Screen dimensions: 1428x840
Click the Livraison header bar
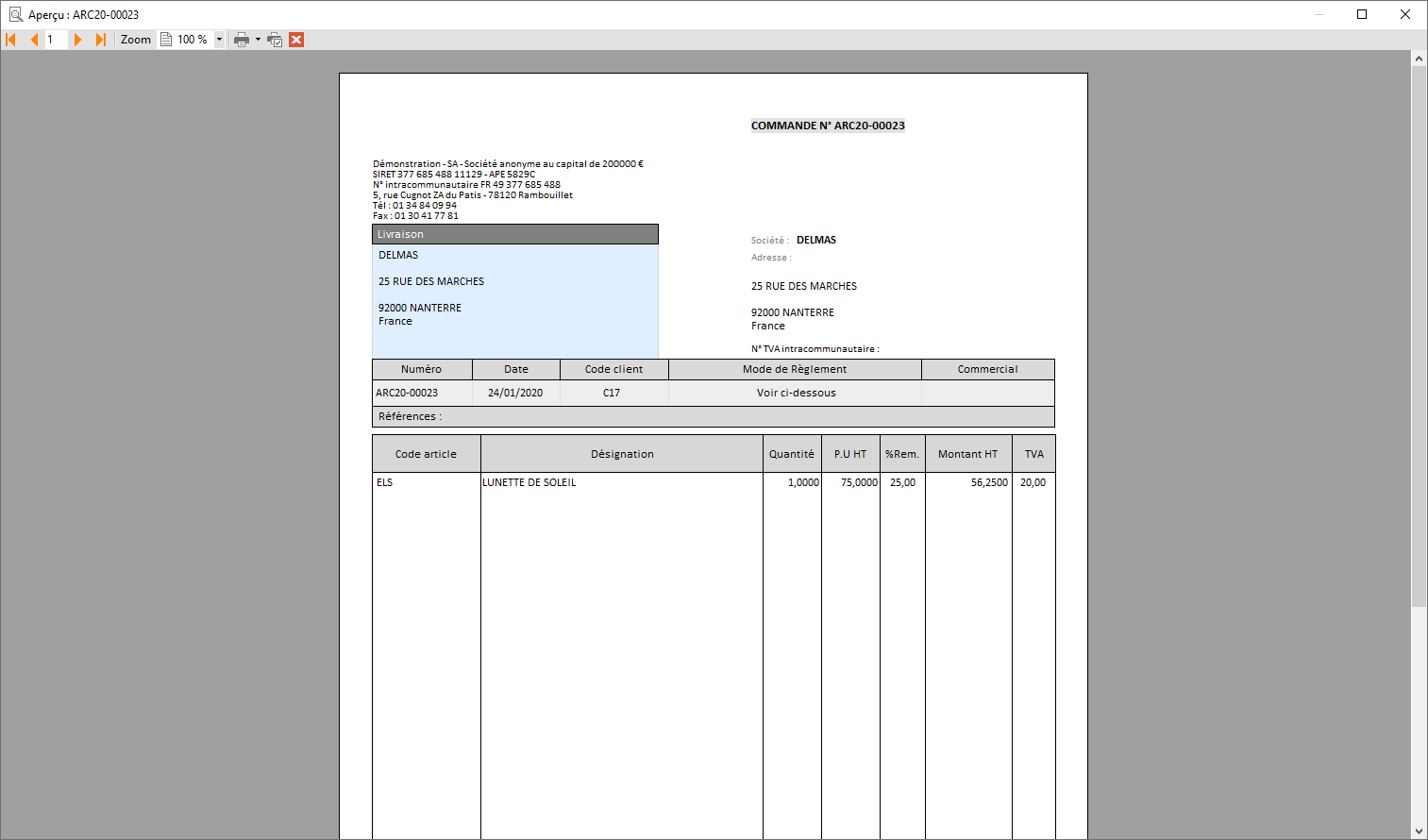point(515,234)
